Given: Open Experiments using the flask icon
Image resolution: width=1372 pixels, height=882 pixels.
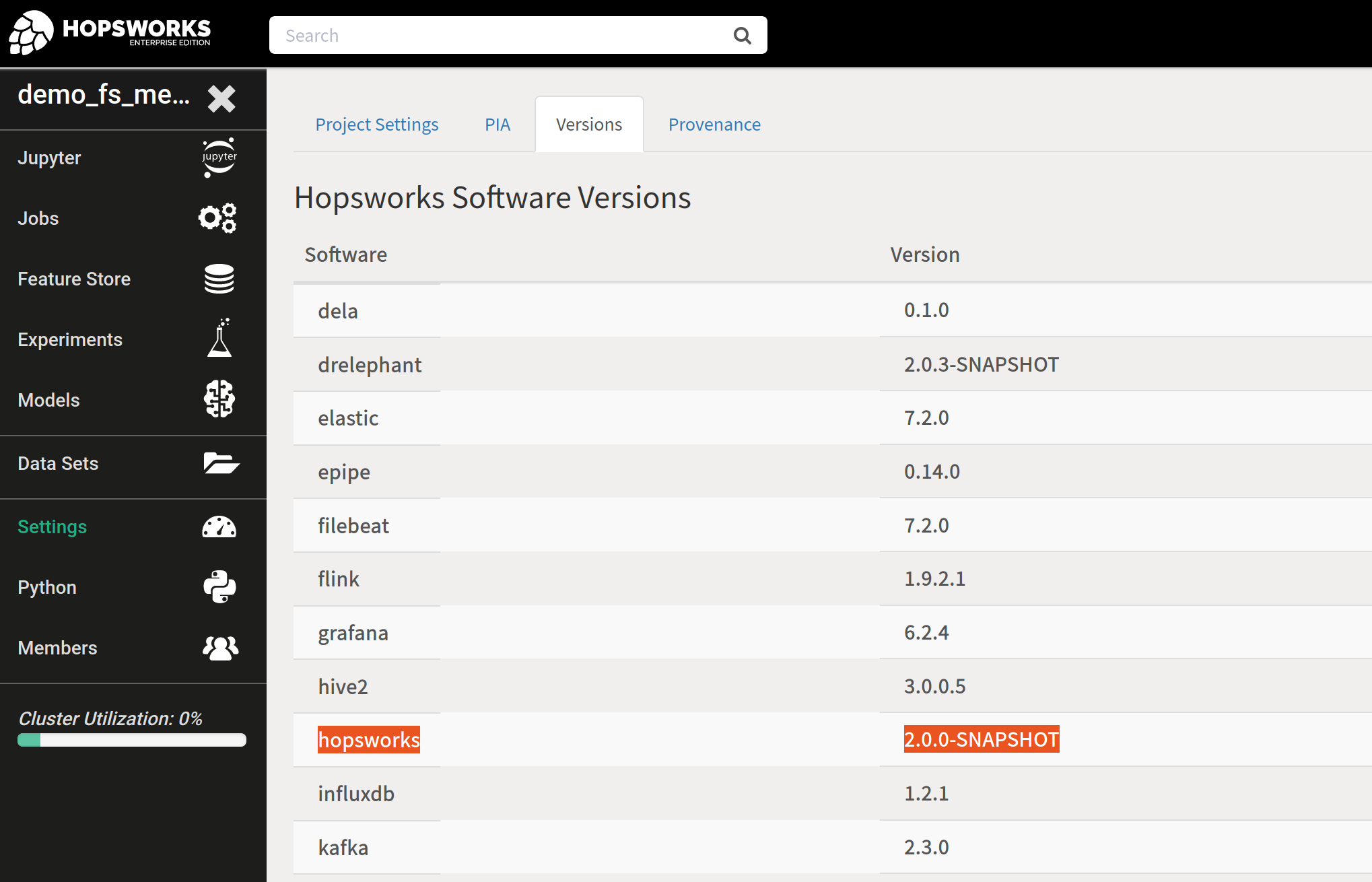Looking at the screenshot, I should pos(219,339).
